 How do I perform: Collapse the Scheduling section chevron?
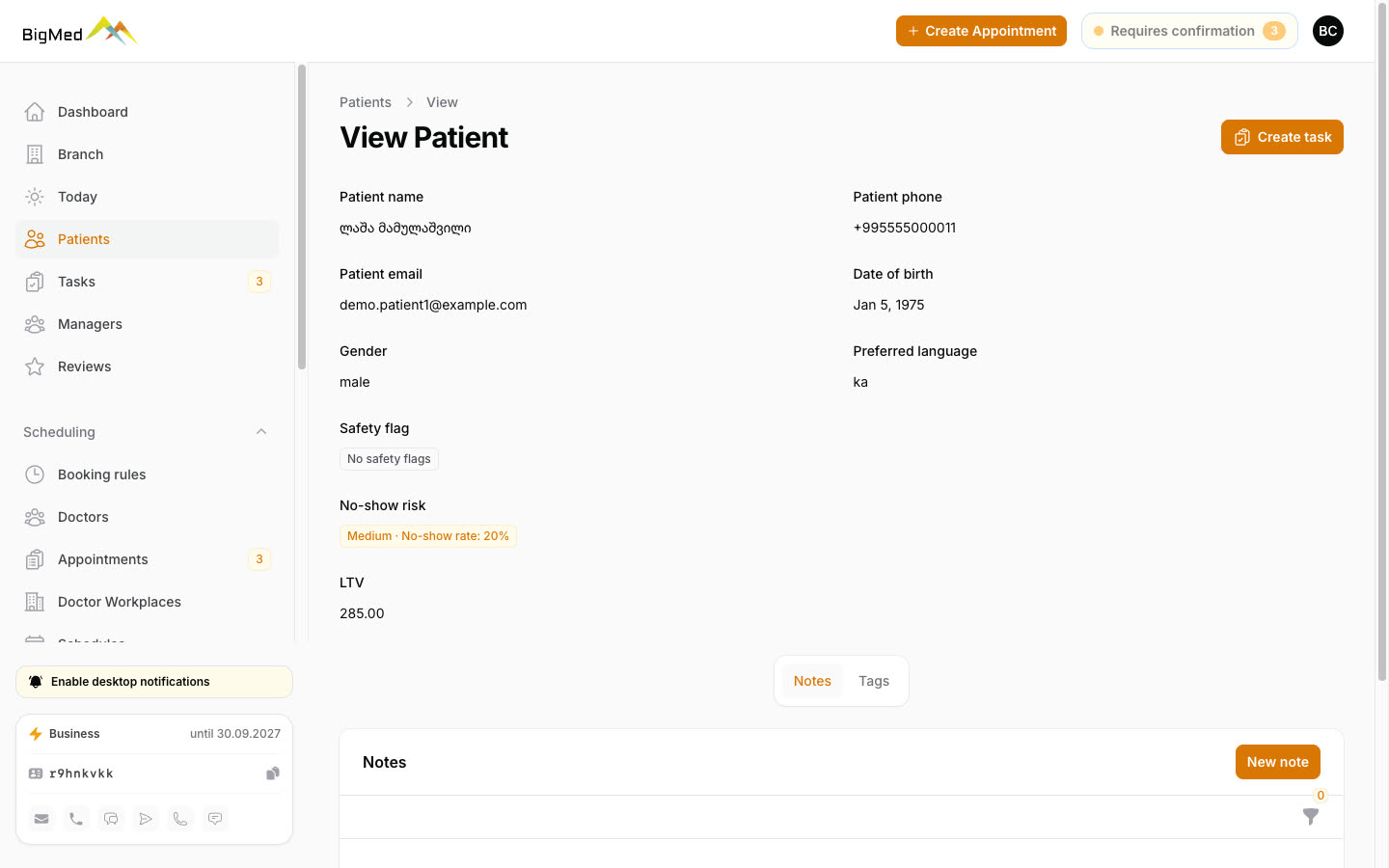(x=261, y=432)
